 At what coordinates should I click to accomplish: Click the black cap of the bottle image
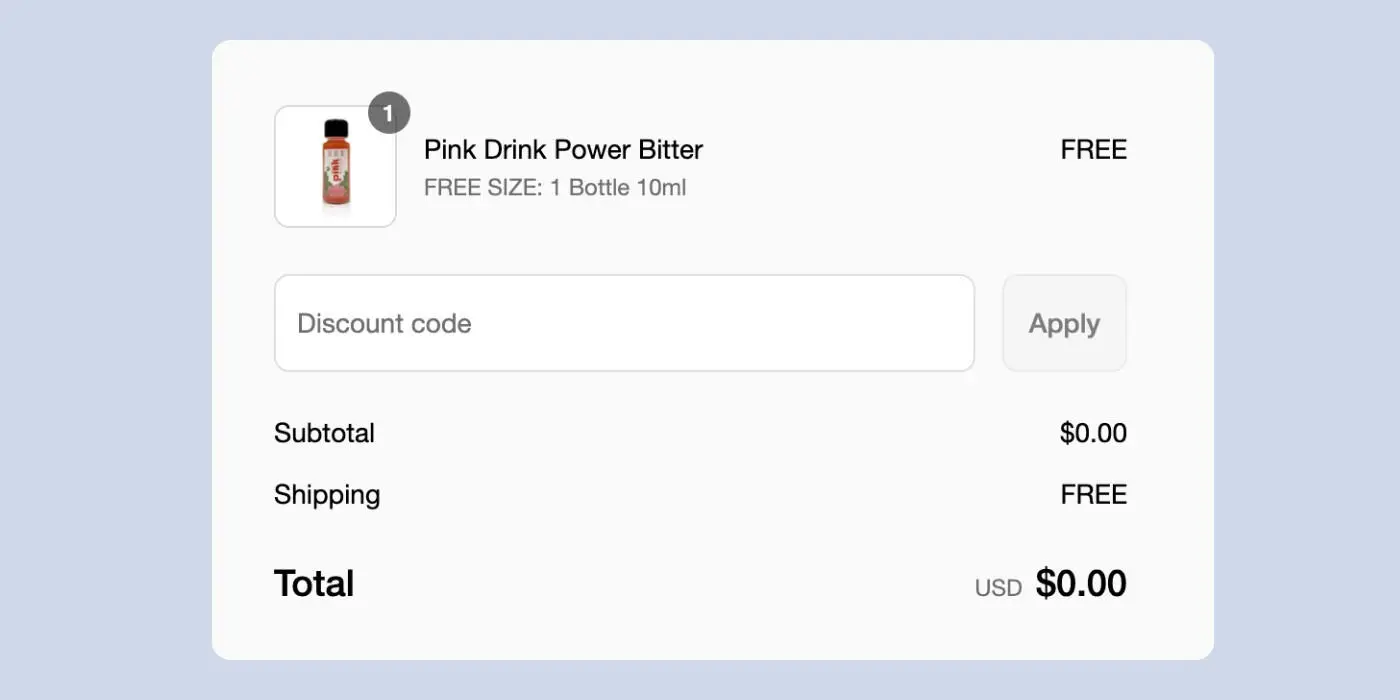[x=336, y=127]
